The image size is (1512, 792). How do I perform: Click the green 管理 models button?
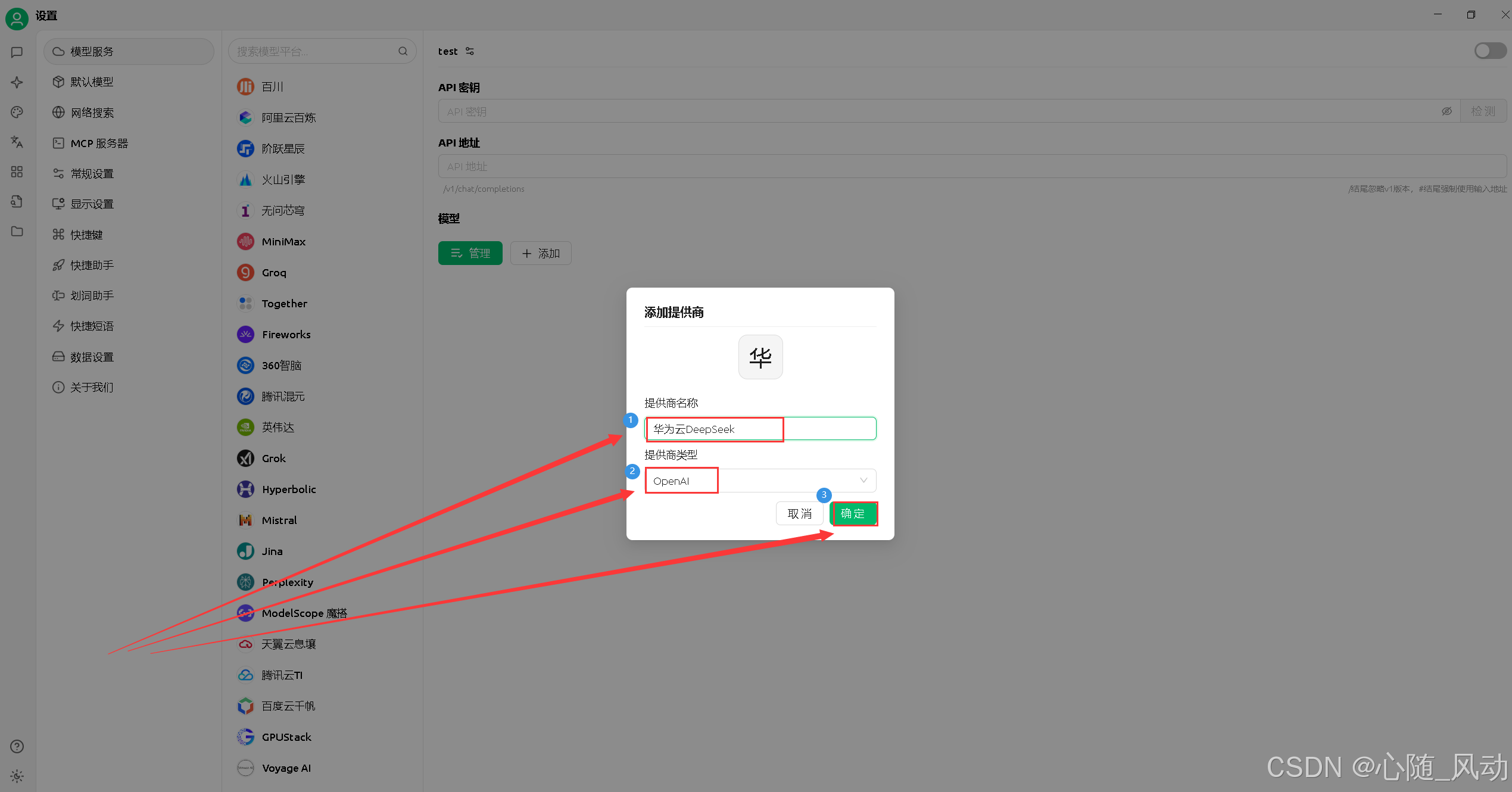tap(470, 253)
